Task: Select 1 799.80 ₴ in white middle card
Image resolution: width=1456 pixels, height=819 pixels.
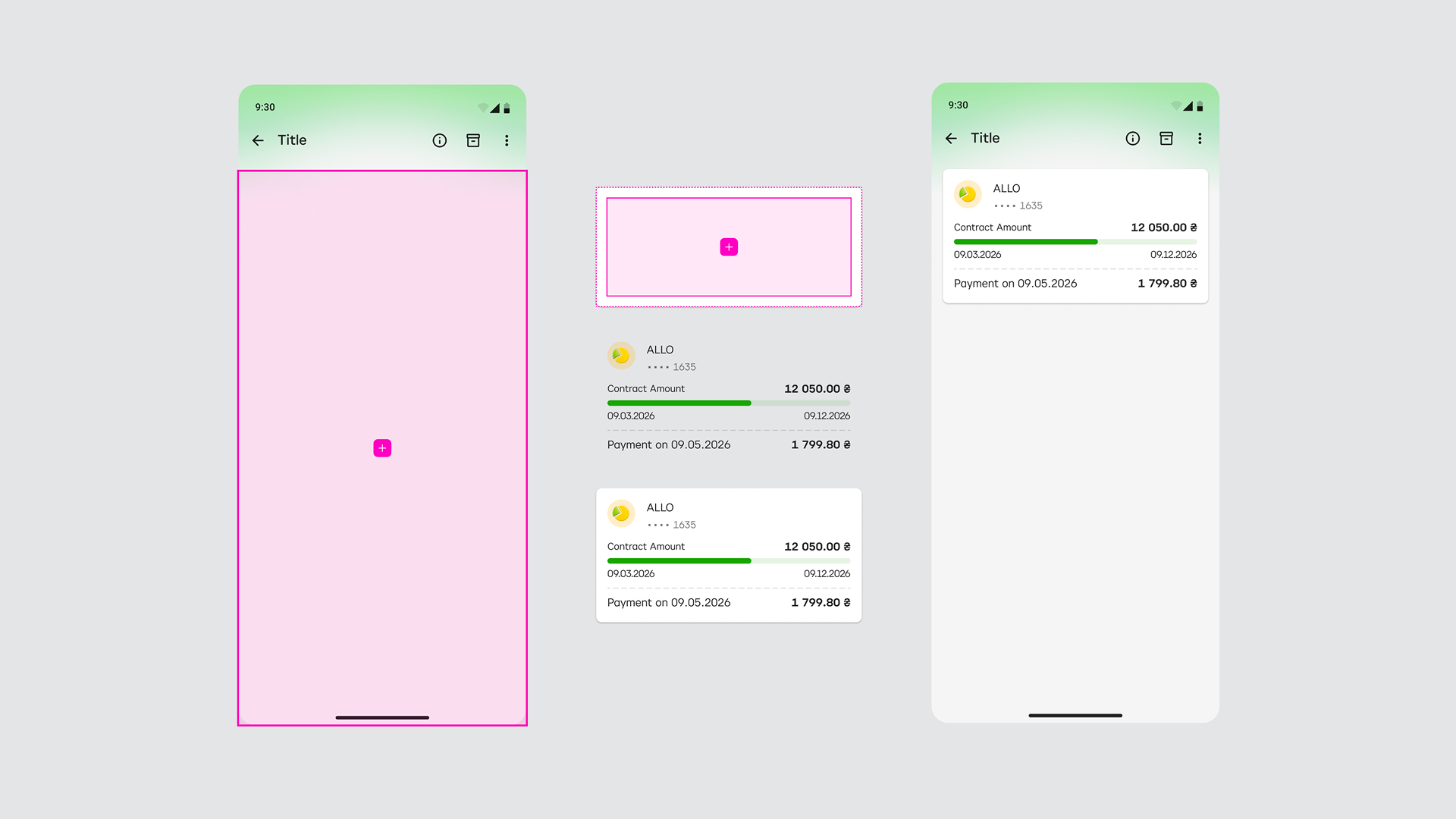Action: [x=821, y=603]
